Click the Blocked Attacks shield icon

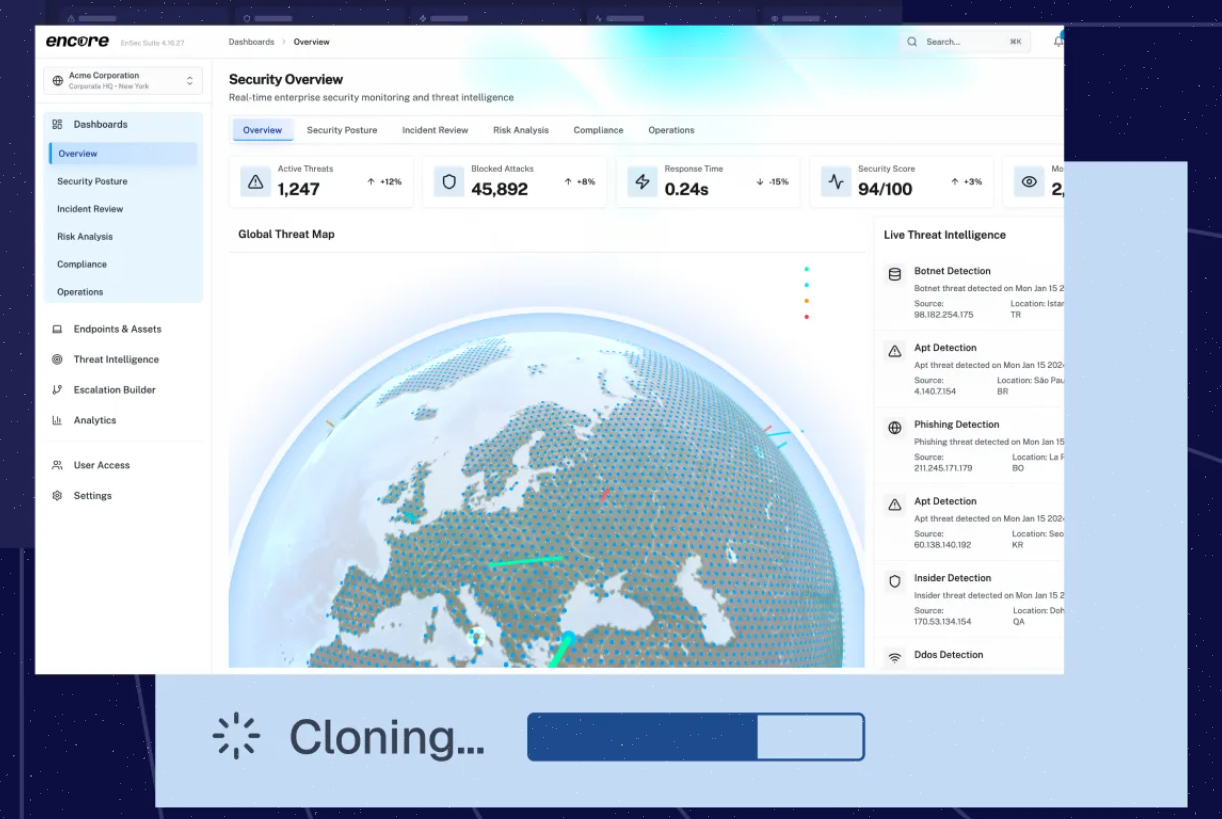449,182
